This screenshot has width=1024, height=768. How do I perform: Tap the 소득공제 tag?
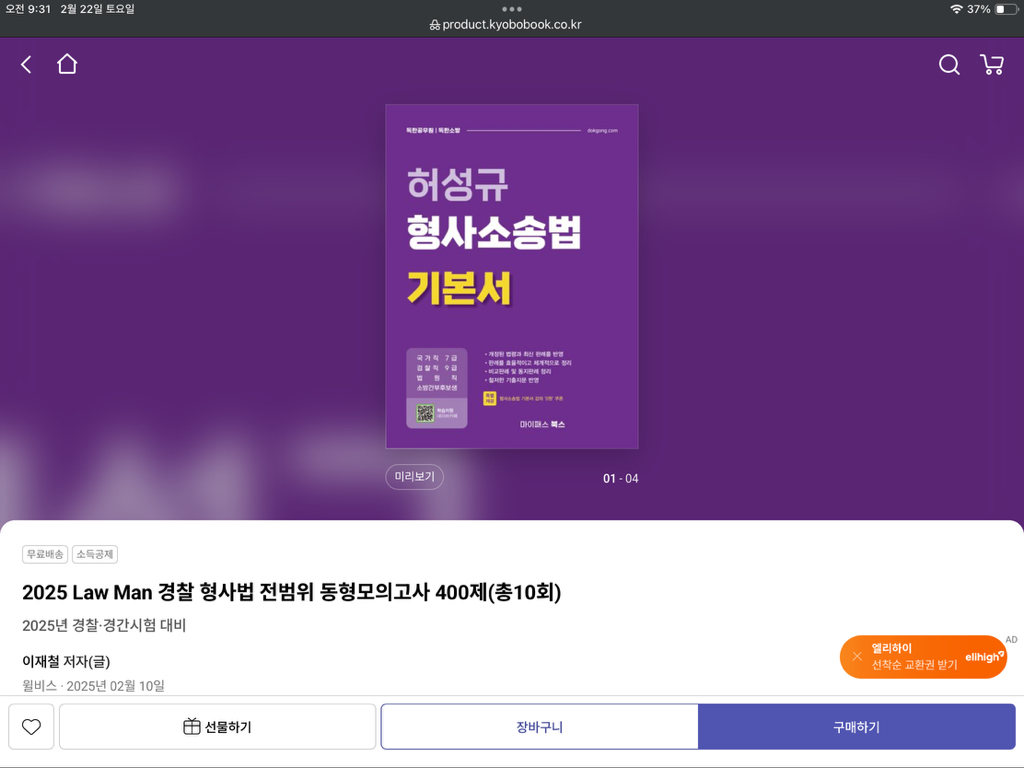pos(95,554)
